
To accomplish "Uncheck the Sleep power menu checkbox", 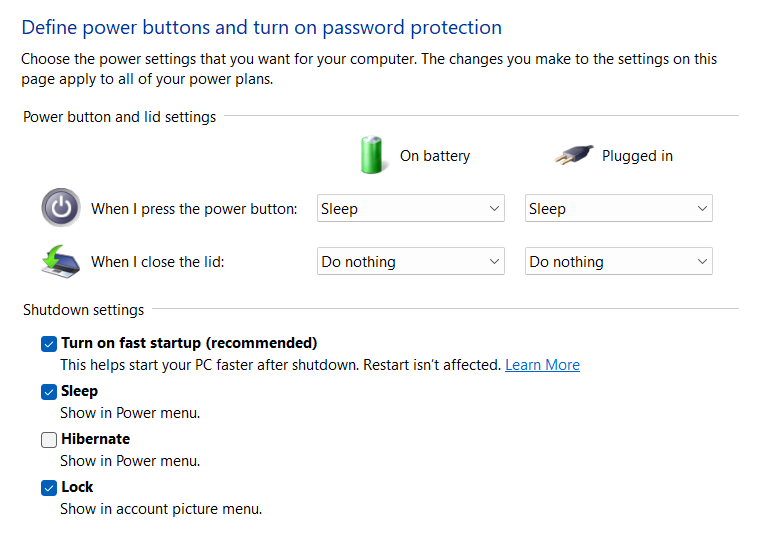I will pyautogui.click(x=49, y=391).
